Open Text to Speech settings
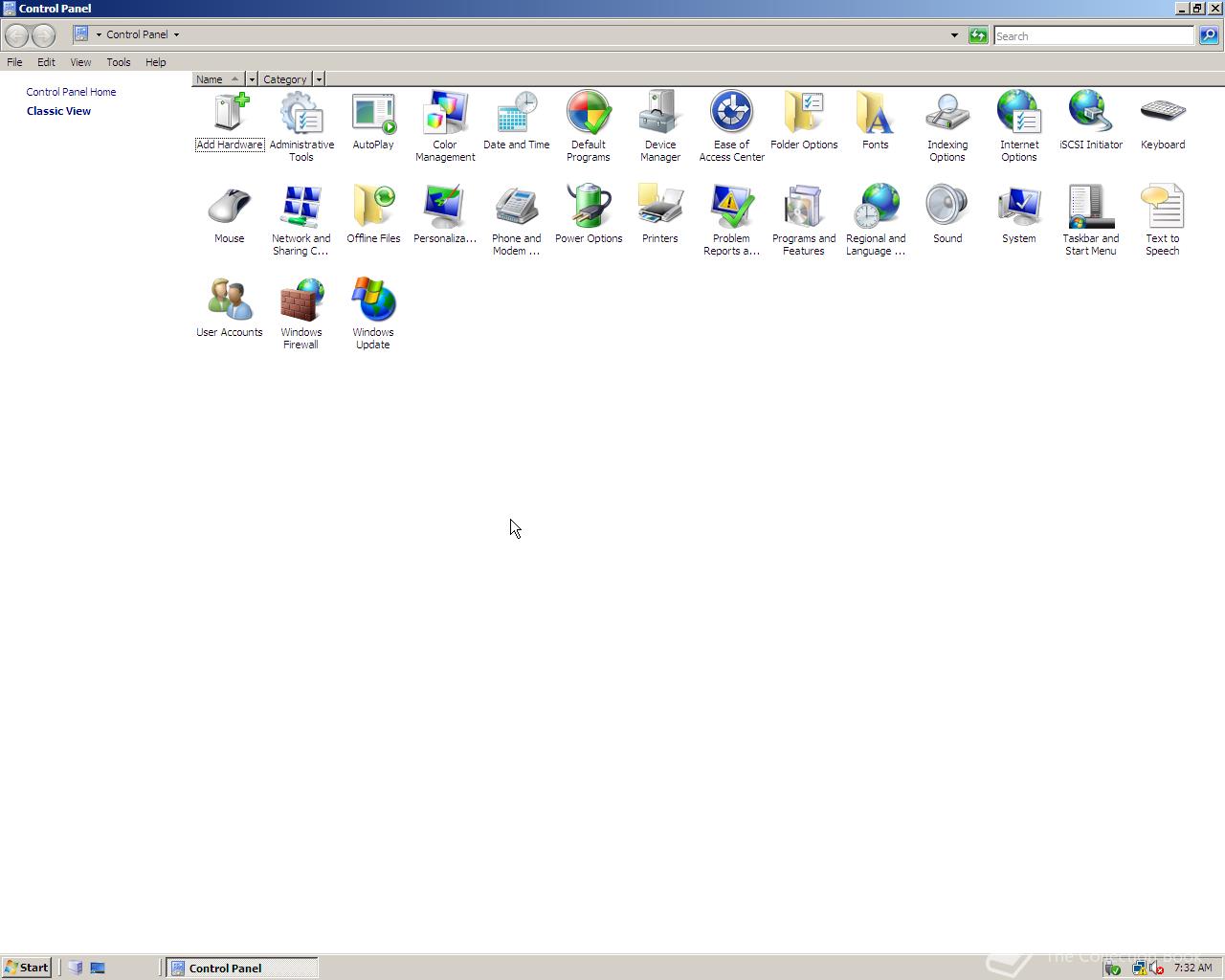 1163,219
